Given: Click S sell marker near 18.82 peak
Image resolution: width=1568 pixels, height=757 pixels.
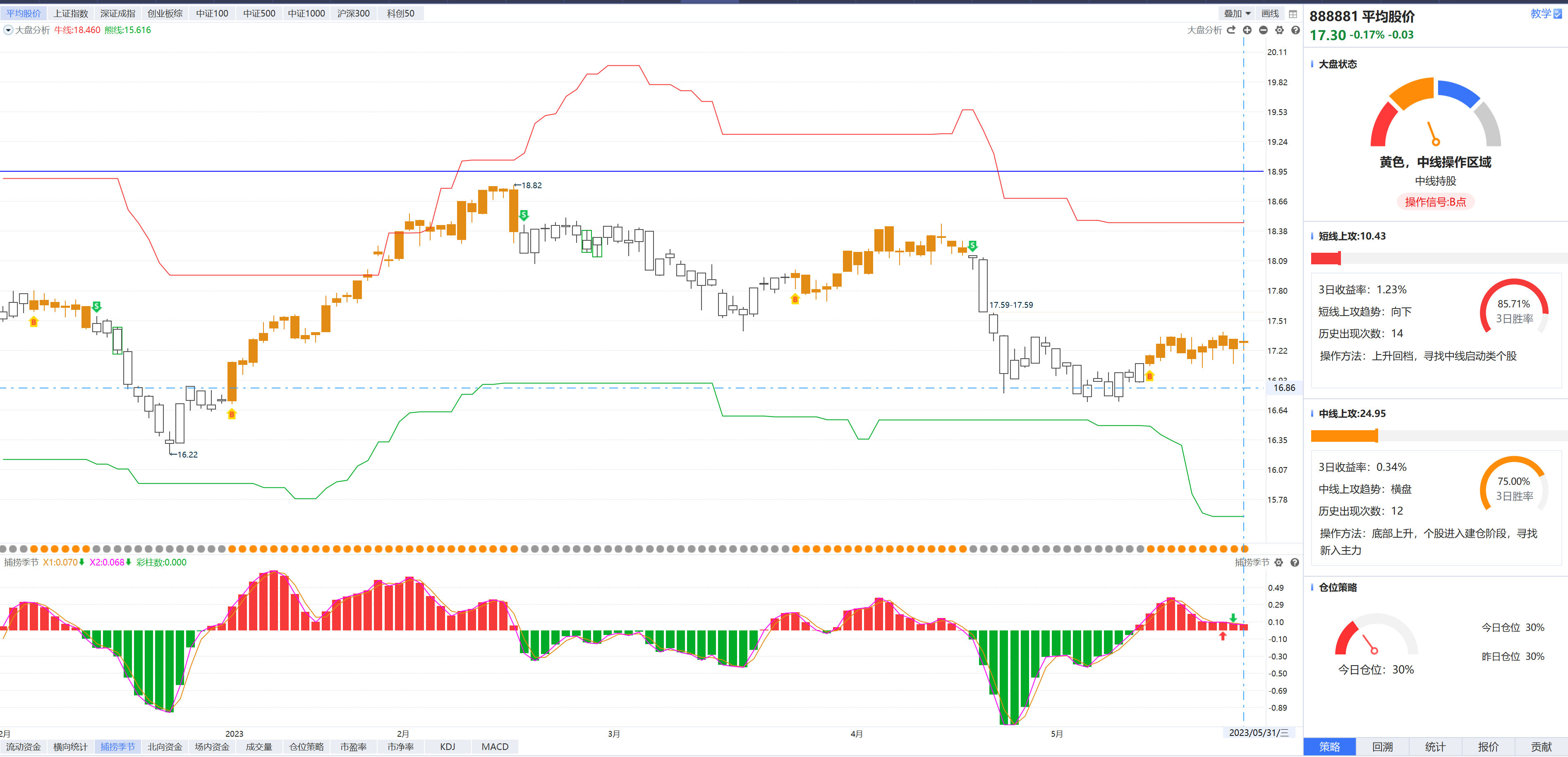Looking at the screenshot, I should click(x=524, y=215).
